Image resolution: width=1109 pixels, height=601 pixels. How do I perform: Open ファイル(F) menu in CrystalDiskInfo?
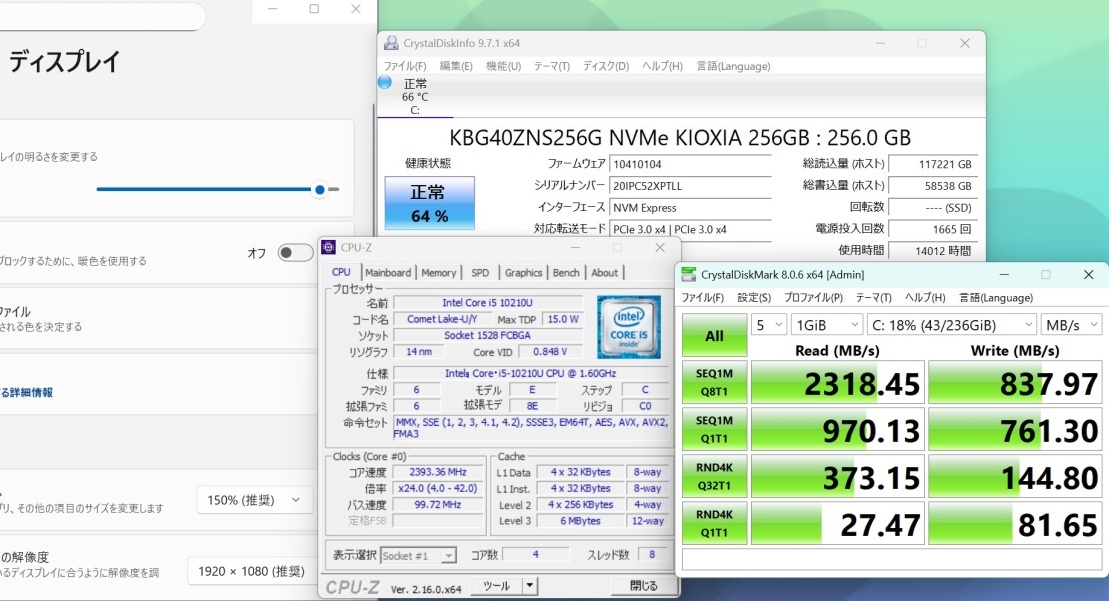405,66
